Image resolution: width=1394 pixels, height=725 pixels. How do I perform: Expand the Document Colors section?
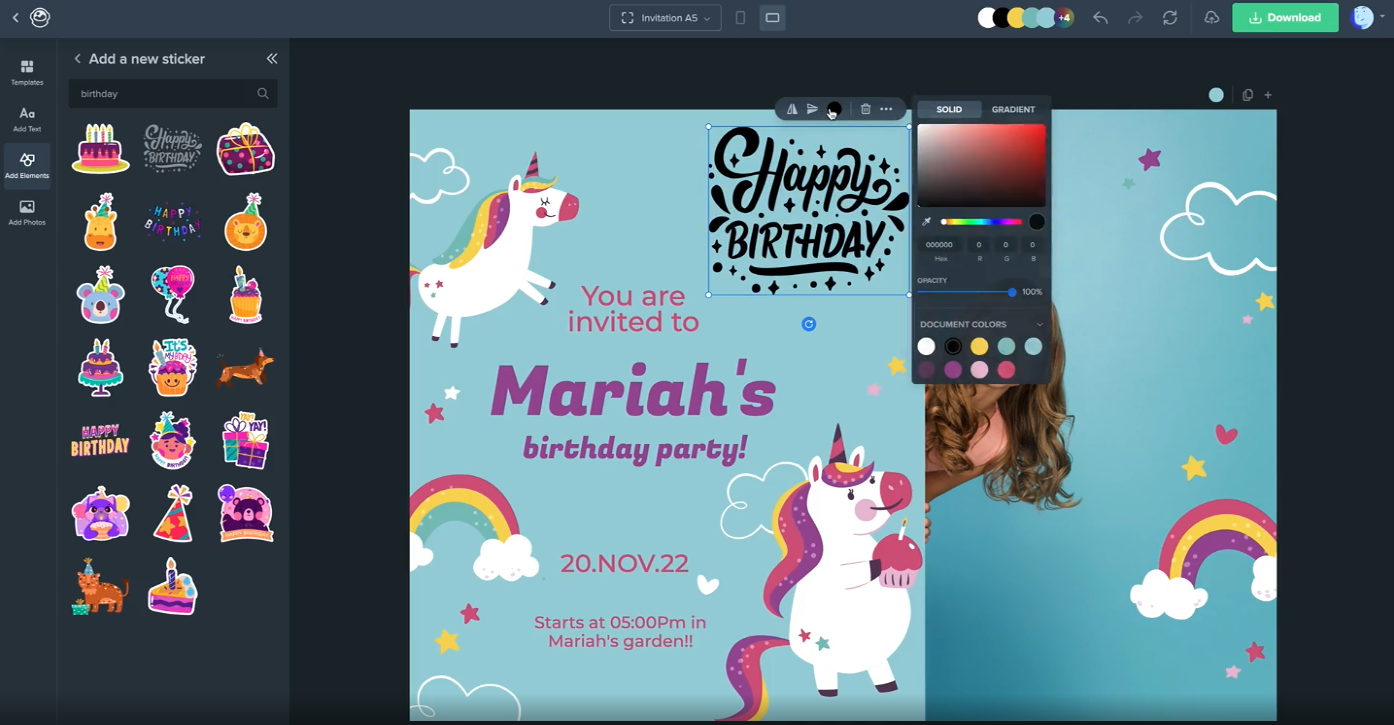tap(1040, 324)
